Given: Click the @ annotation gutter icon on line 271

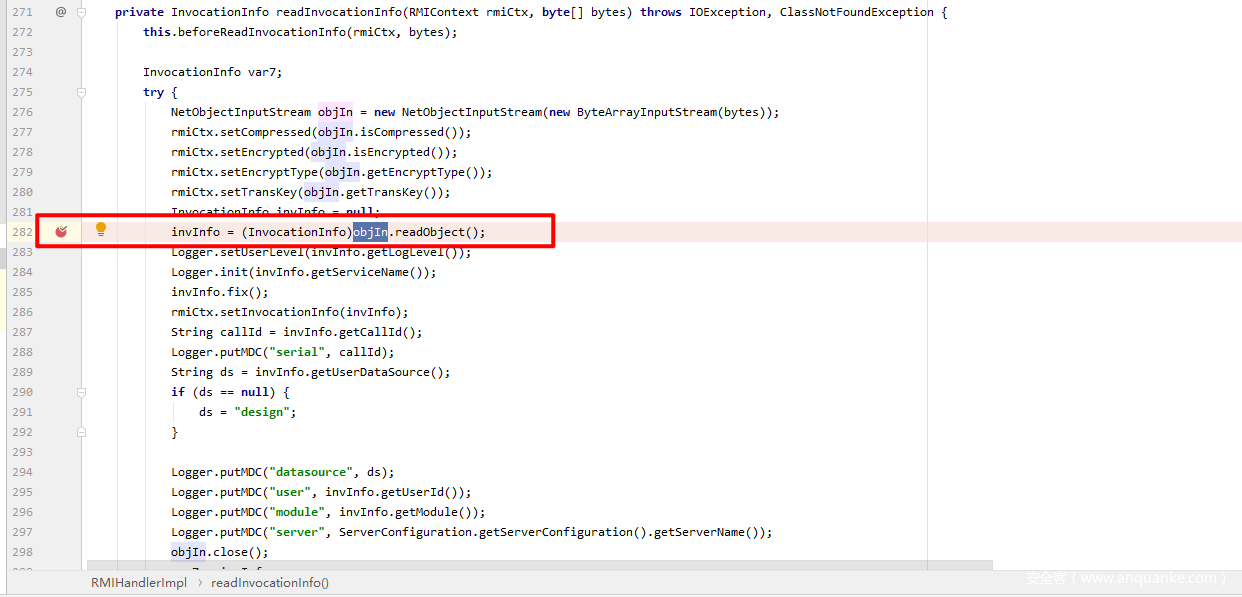Looking at the screenshot, I should pos(61,12).
